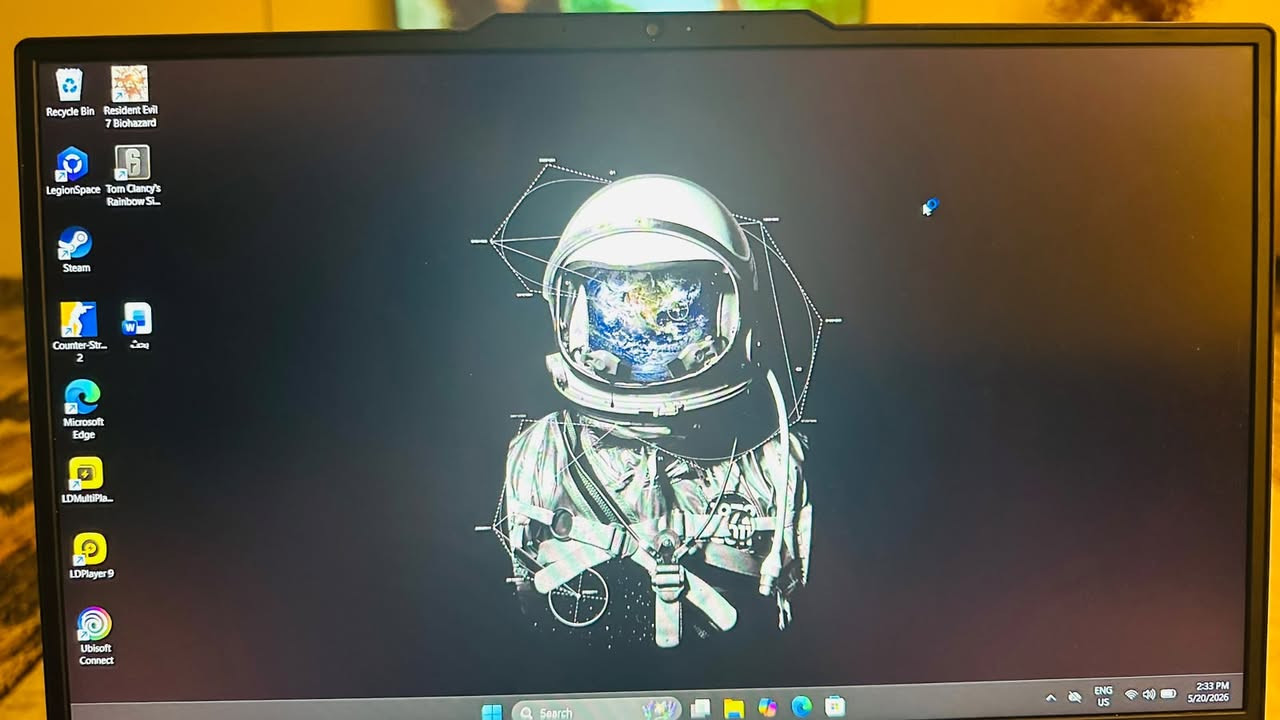Click the crossed-out cloud tray icon
This screenshot has height=720, width=1280.
click(1075, 696)
